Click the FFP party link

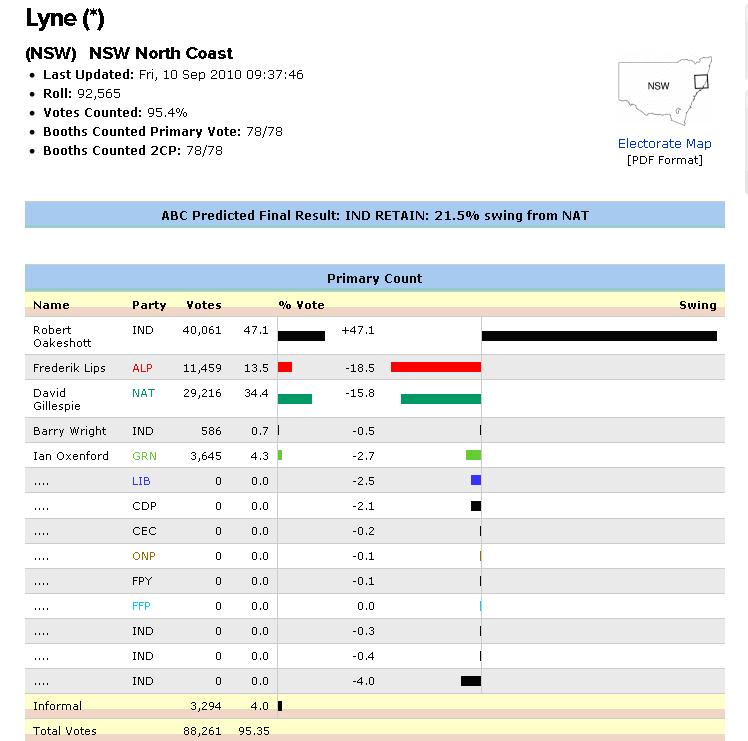coord(141,606)
